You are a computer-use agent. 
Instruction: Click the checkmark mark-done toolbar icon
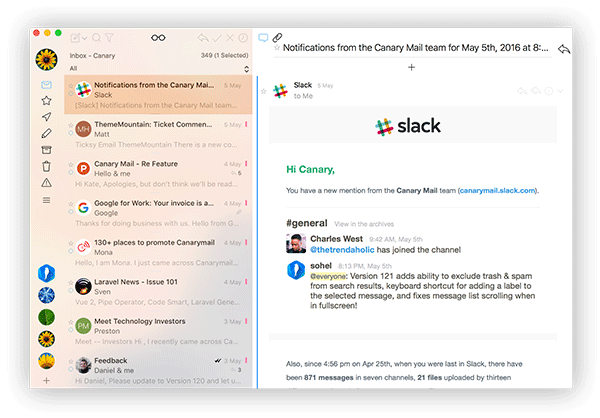point(217,38)
